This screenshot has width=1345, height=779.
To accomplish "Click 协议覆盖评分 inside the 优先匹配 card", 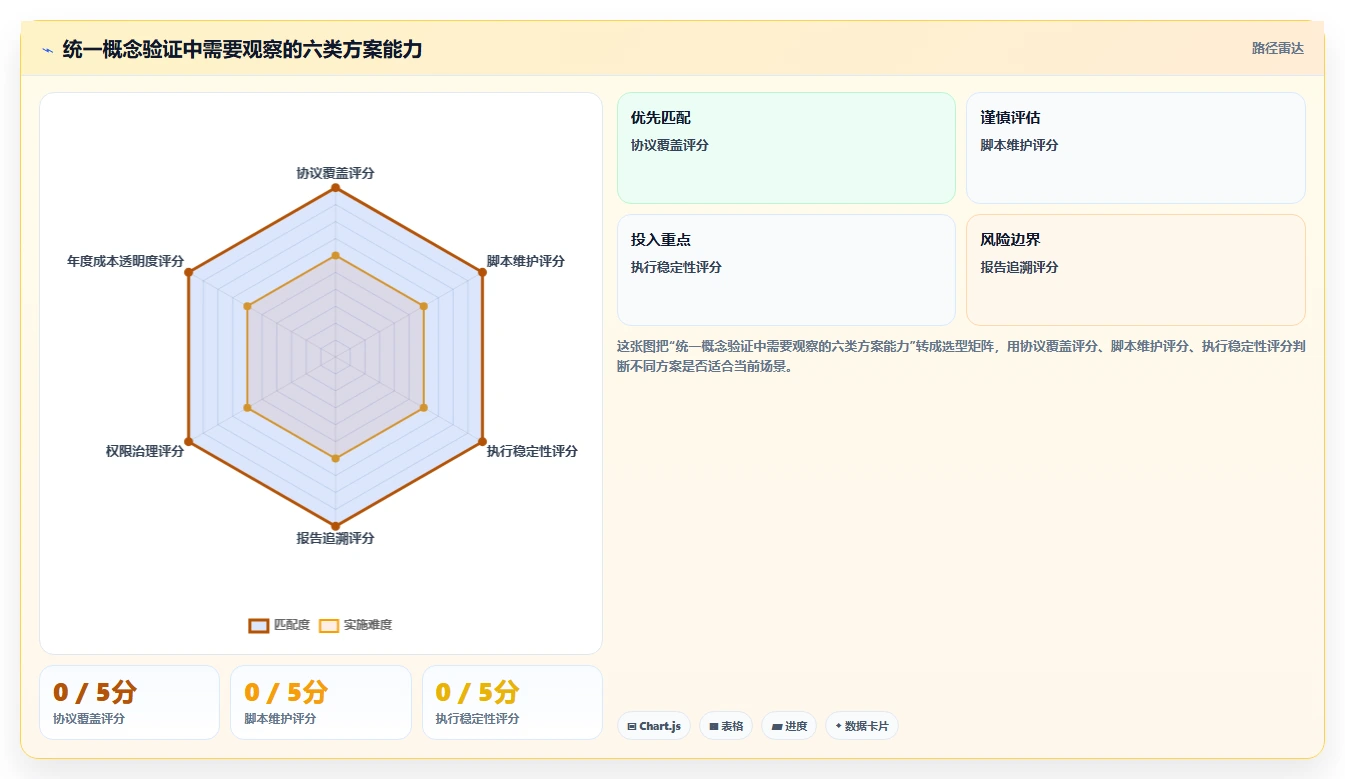I will pyautogui.click(x=670, y=145).
